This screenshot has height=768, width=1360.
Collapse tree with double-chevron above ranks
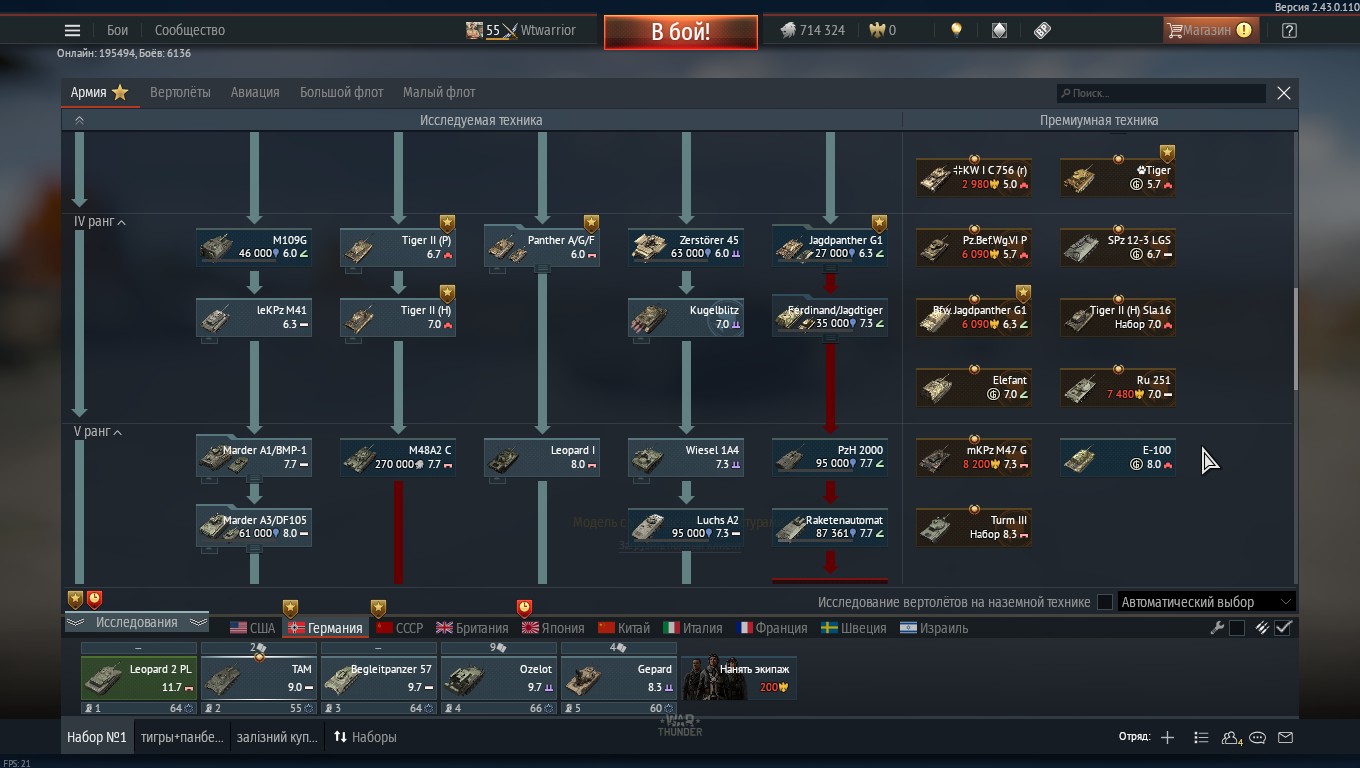click(79, 120)
